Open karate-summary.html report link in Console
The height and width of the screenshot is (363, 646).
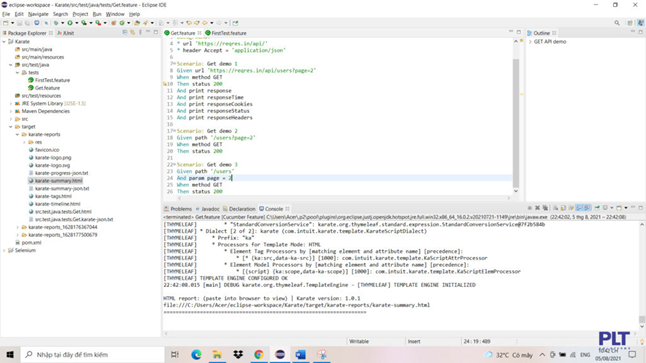[296, 305]
